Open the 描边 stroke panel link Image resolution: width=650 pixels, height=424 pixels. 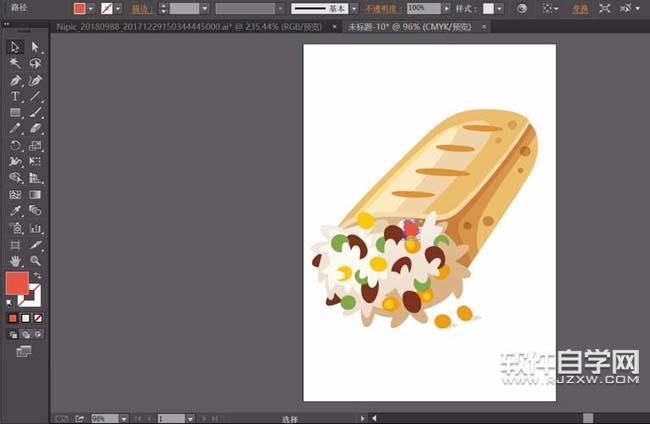[x=142, y=9]
